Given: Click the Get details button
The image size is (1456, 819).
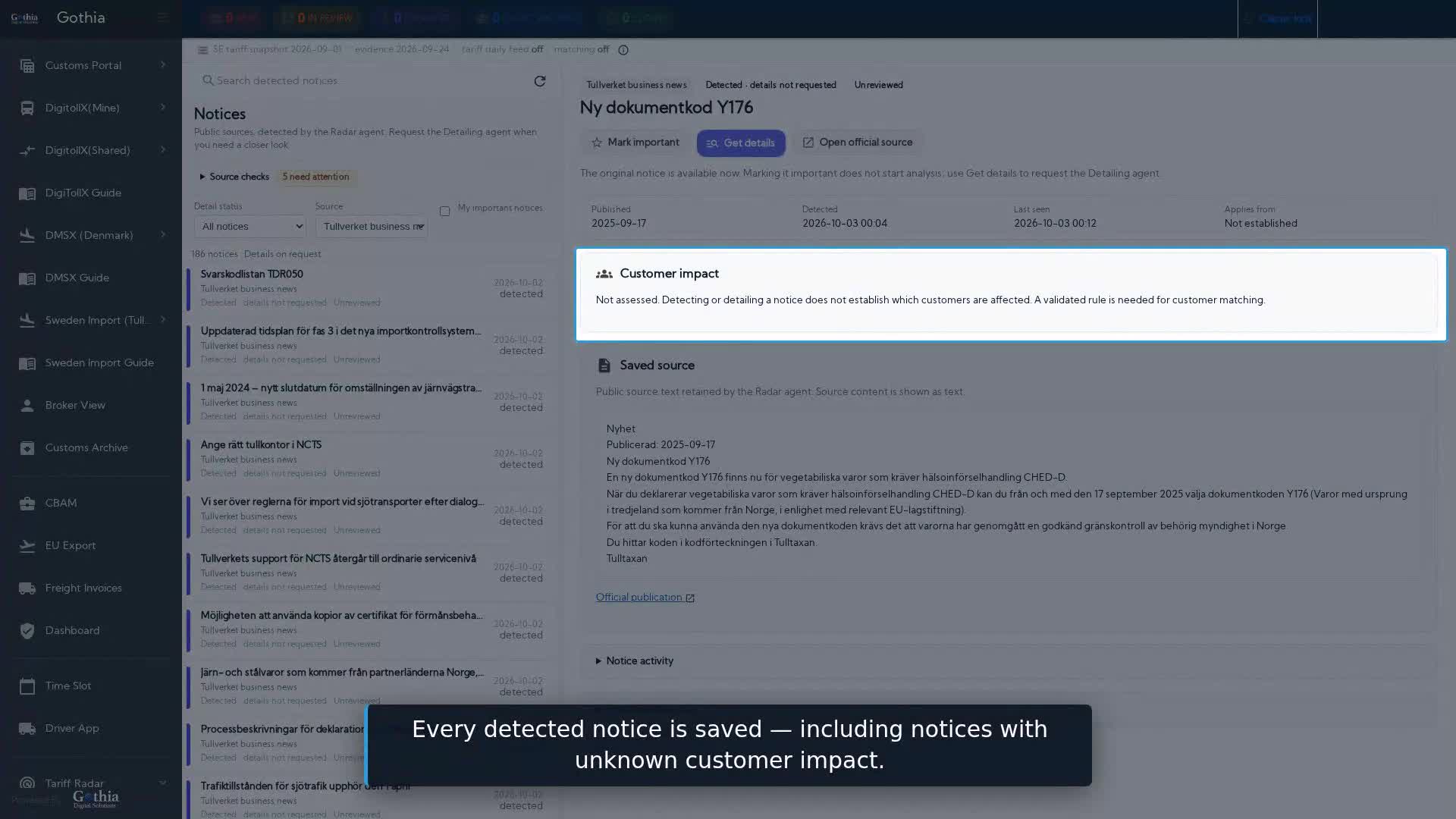Looking at the screenshot, I should pyautogui.click(x=741, y=143).
